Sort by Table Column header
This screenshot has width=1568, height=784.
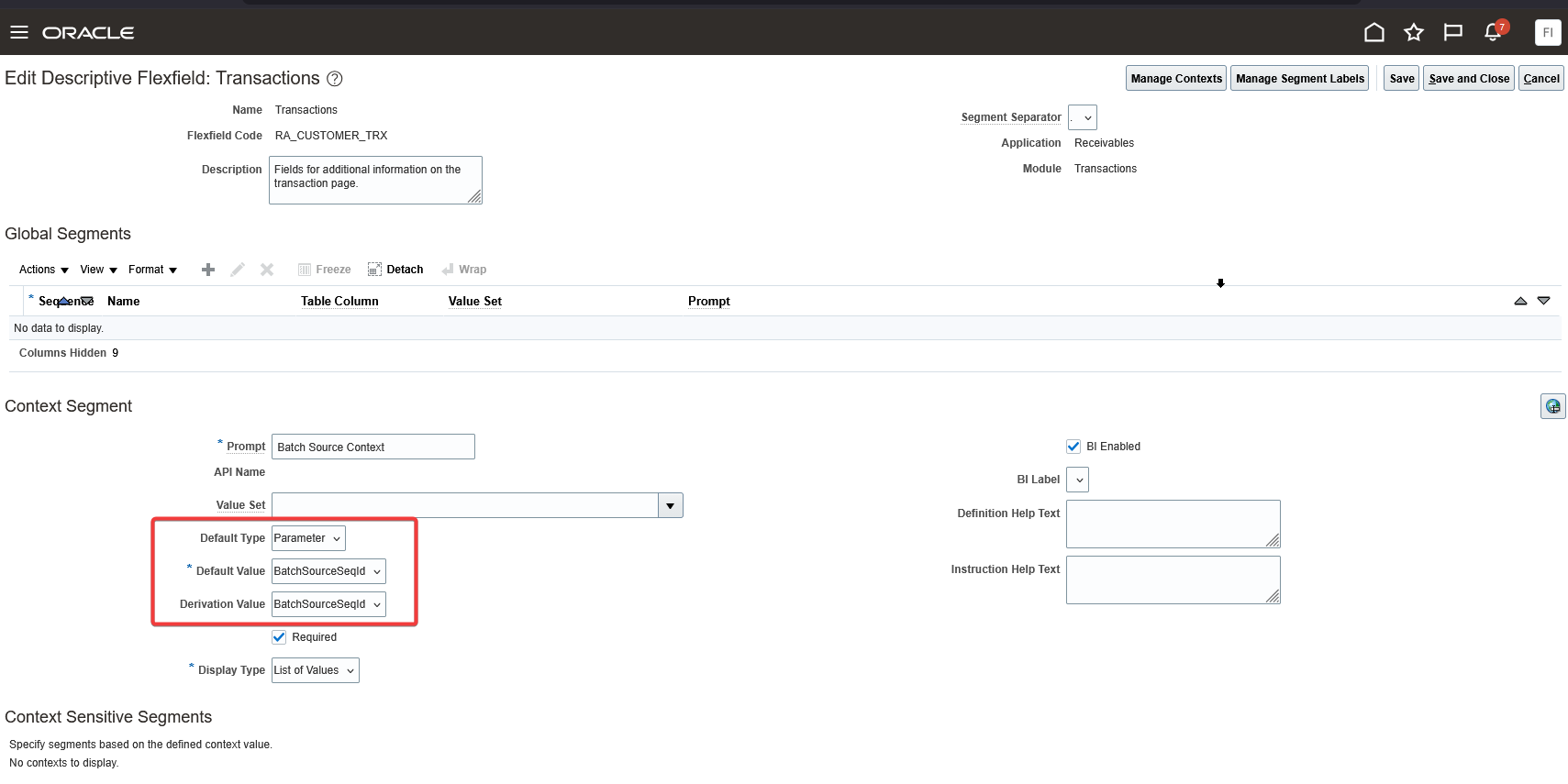339,301
